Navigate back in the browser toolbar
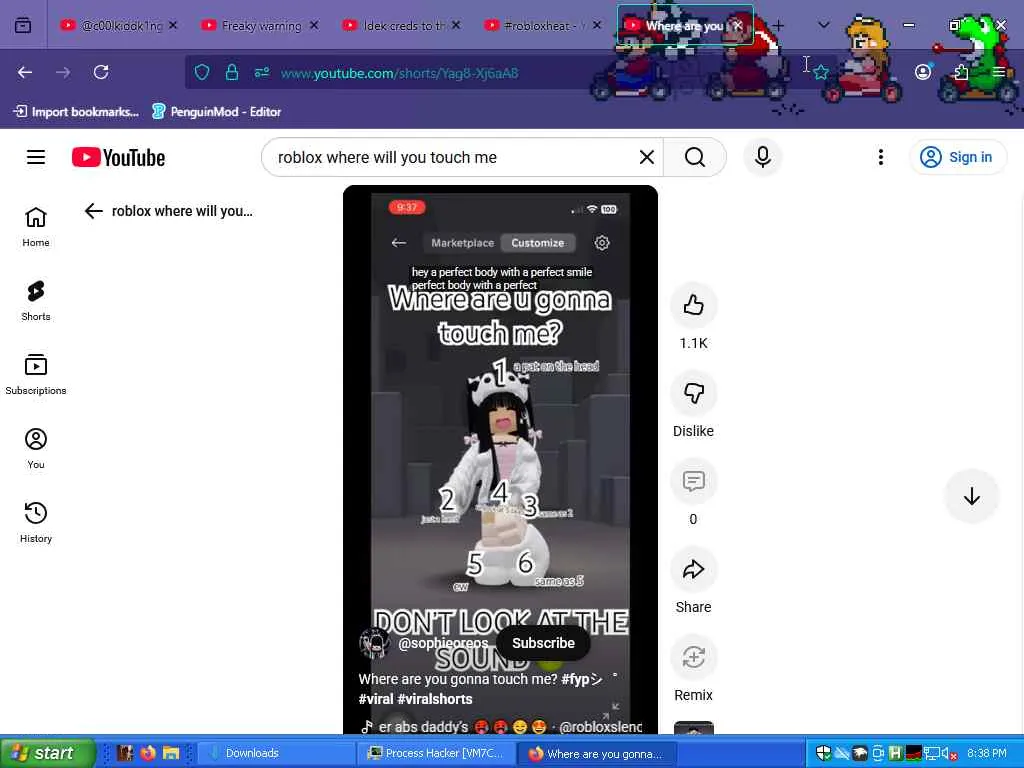Viewport: 1024px width, 768px height. (25, 72)
